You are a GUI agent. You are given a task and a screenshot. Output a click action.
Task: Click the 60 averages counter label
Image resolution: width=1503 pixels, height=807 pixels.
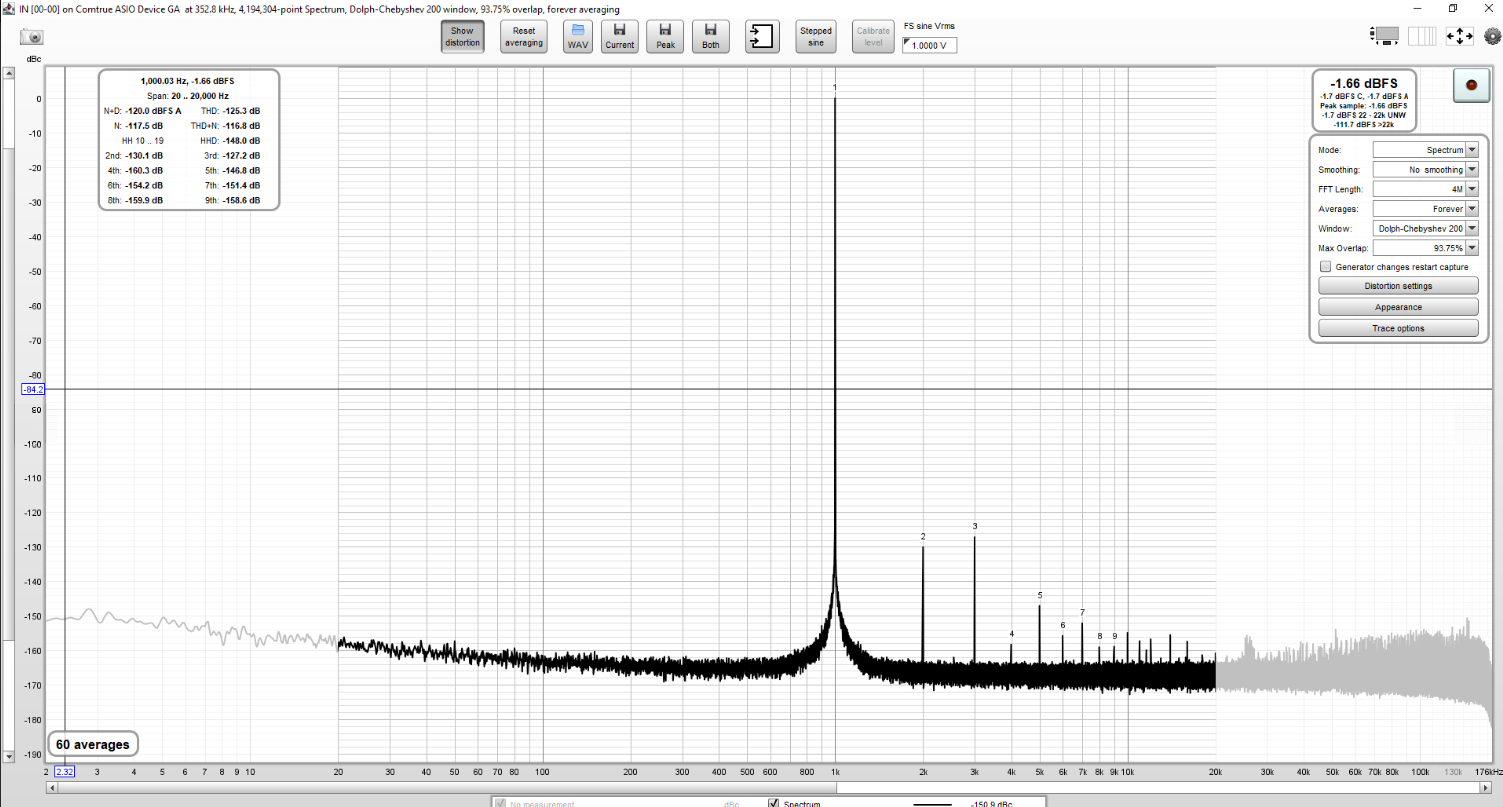[x=93, y=745]
